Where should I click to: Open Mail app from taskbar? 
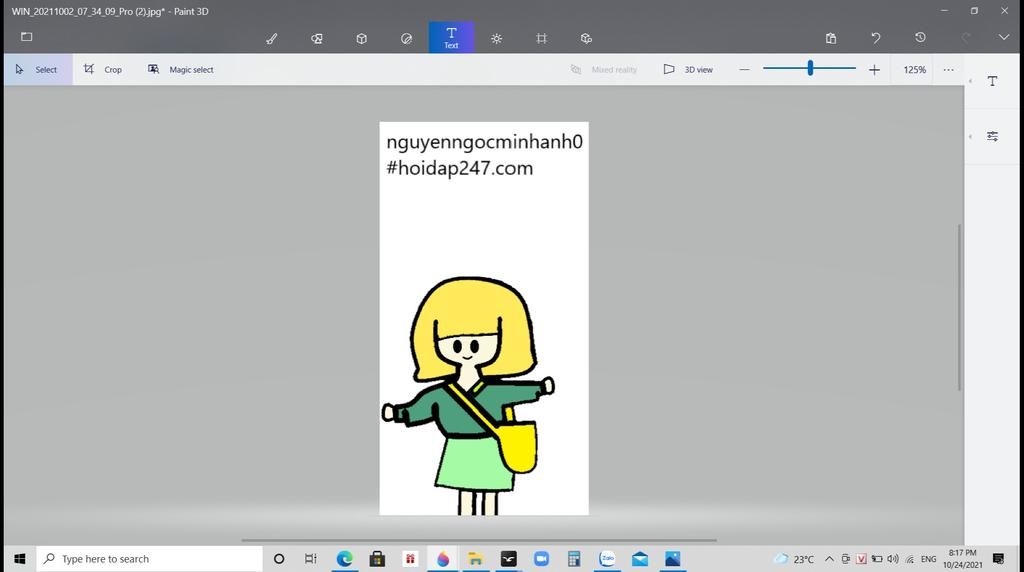(640, 559)
